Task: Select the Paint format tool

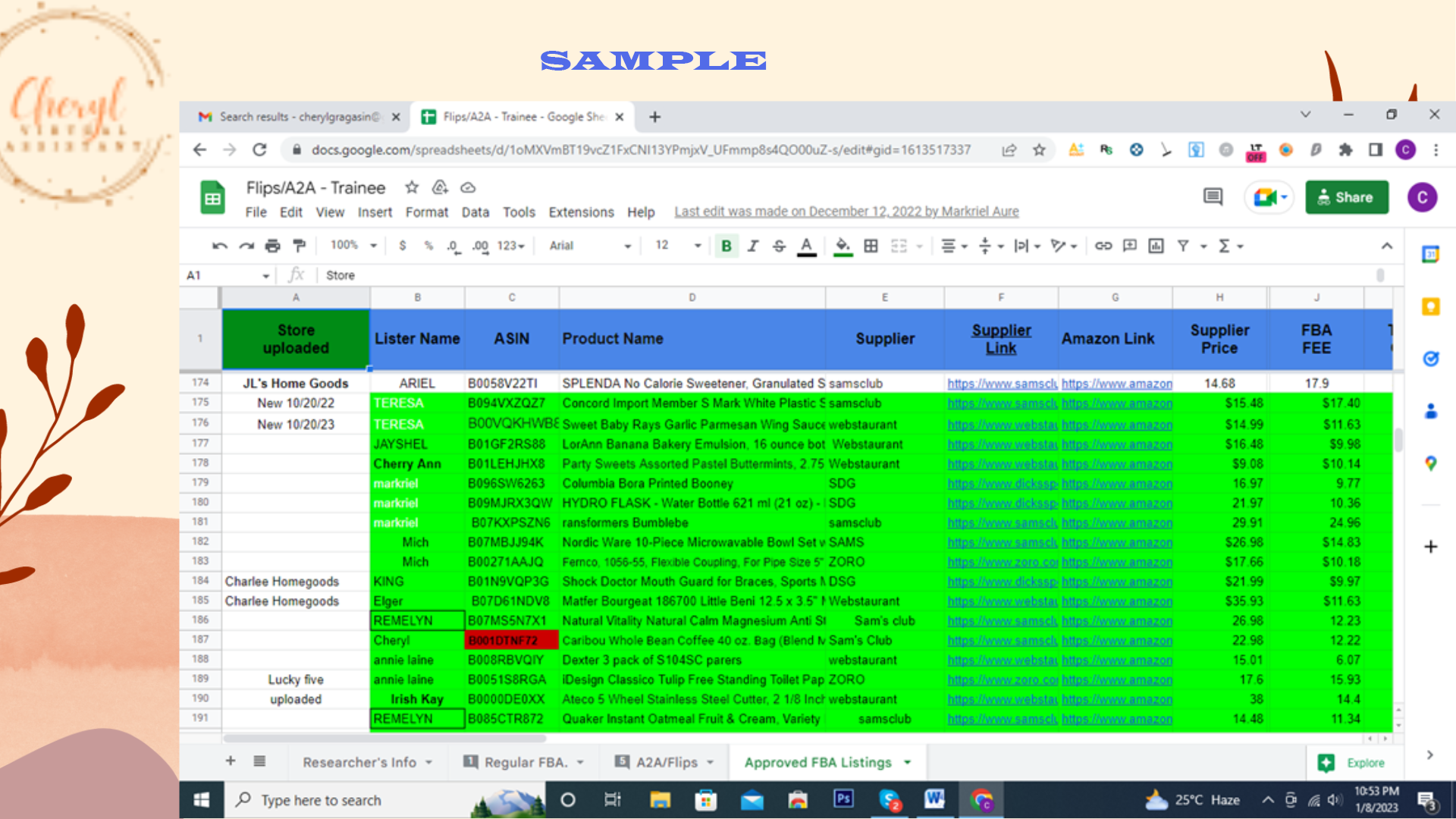Action: click(300, 246)
